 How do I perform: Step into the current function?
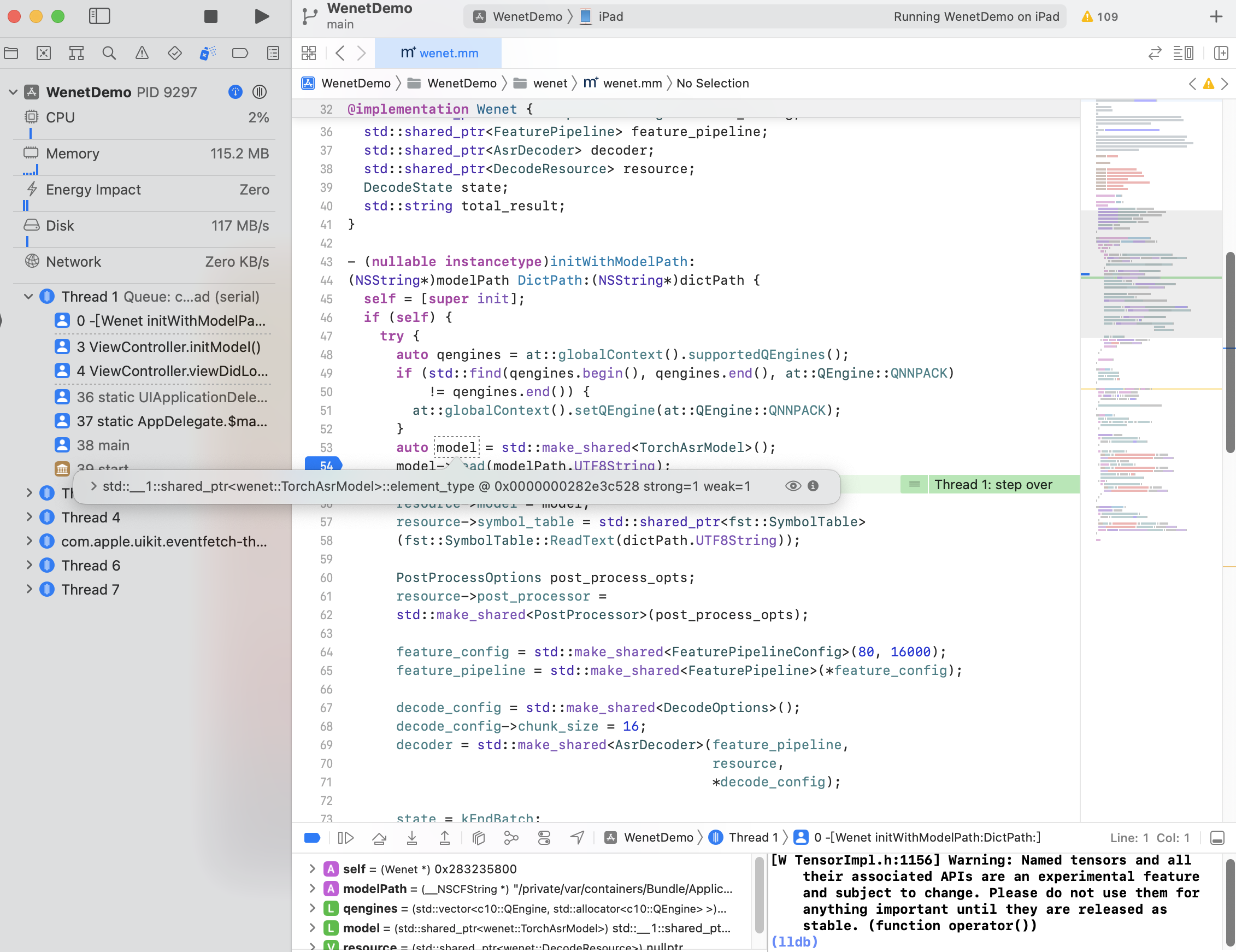(412, 837)
